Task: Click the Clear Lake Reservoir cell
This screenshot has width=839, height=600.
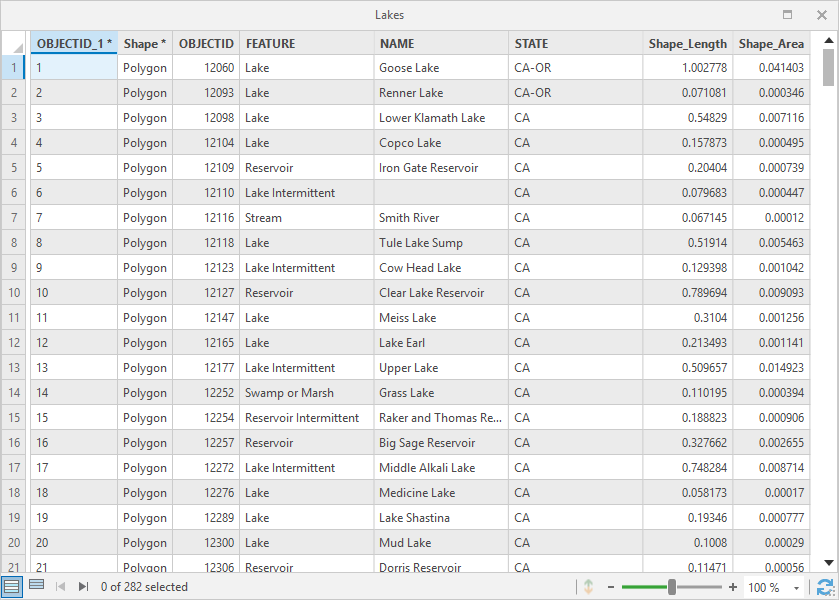Action: 441,293
